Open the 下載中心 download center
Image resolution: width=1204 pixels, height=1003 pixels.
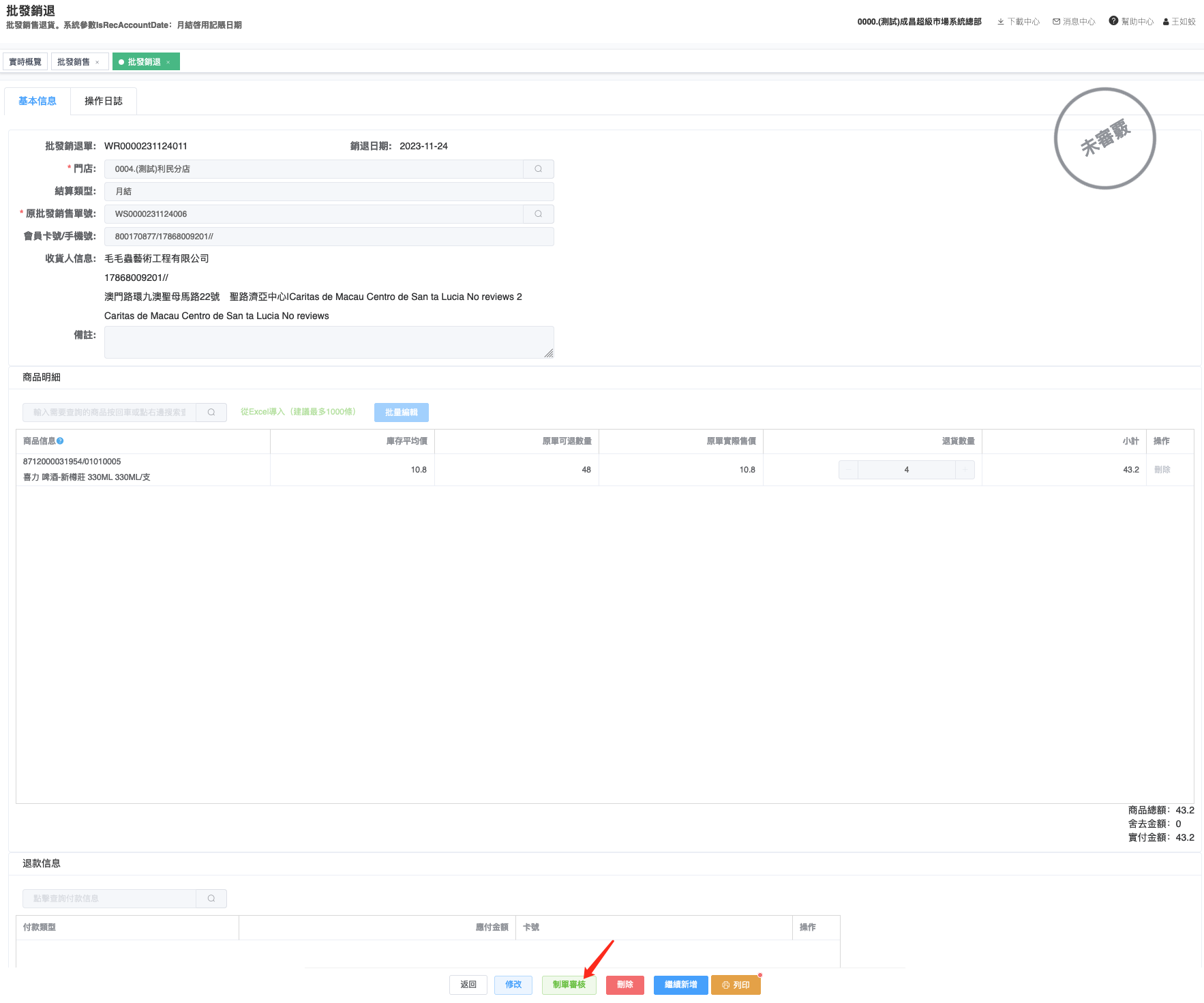point(1018,22)
